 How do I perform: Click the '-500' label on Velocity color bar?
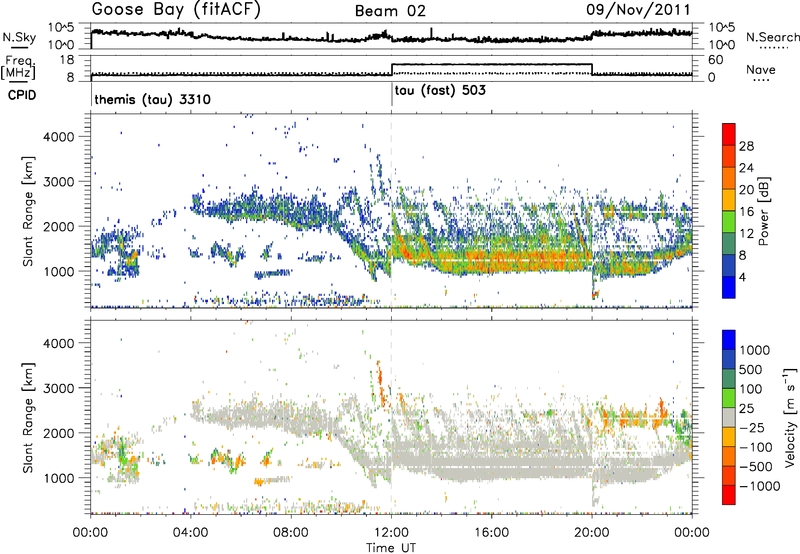756,467
